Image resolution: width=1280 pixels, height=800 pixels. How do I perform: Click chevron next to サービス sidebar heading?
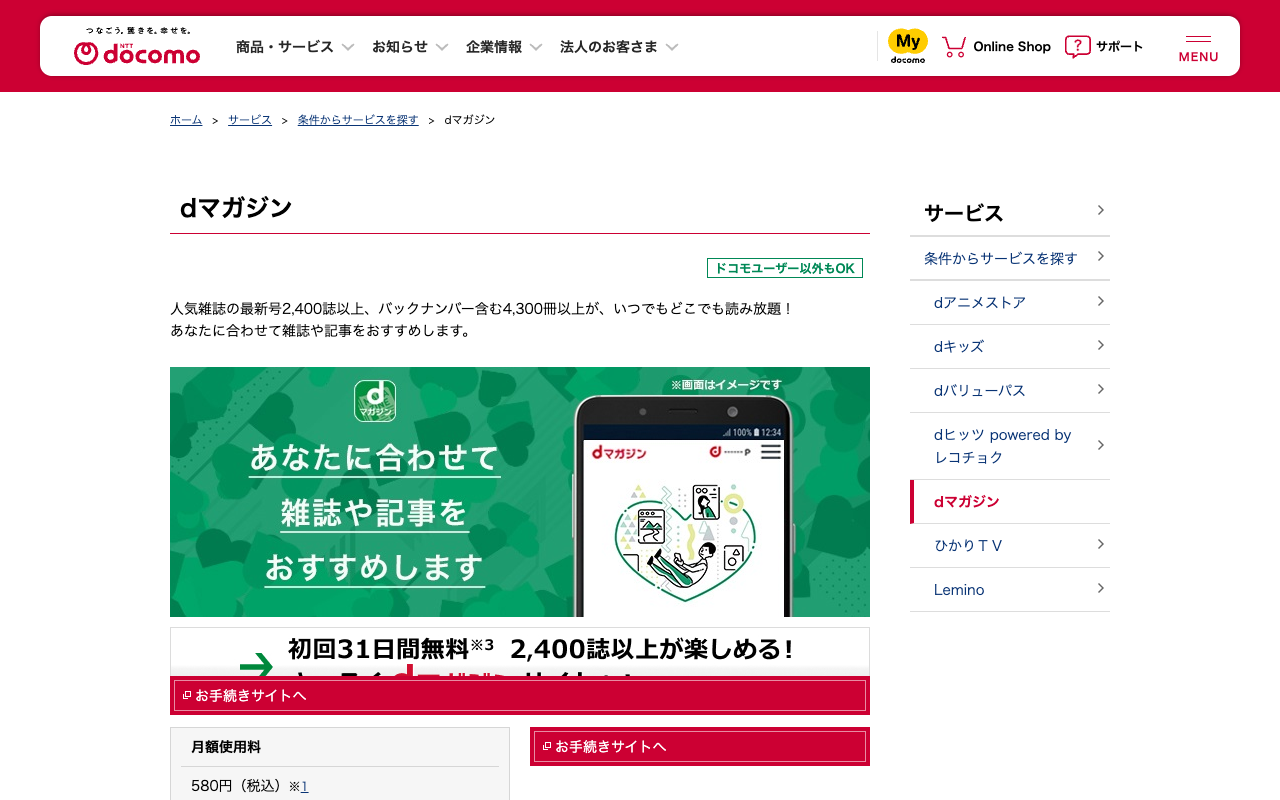pos(1100,210)
